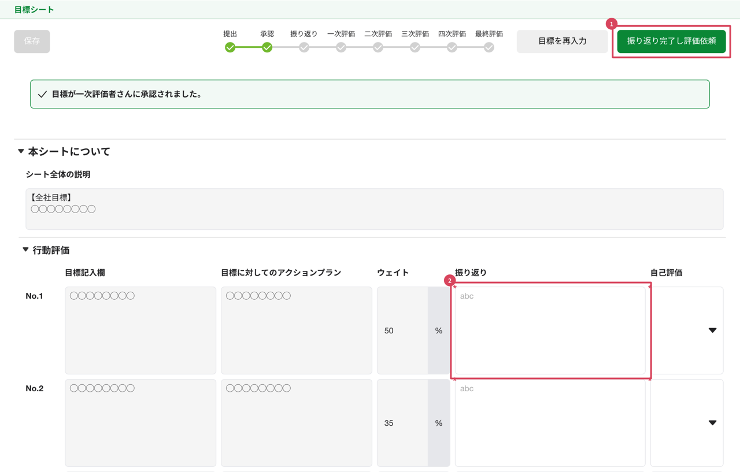Click the 目標記入欄 column header
Image resolution: width=740 pixels, height=472 pixels.
(x=85, y=272)
